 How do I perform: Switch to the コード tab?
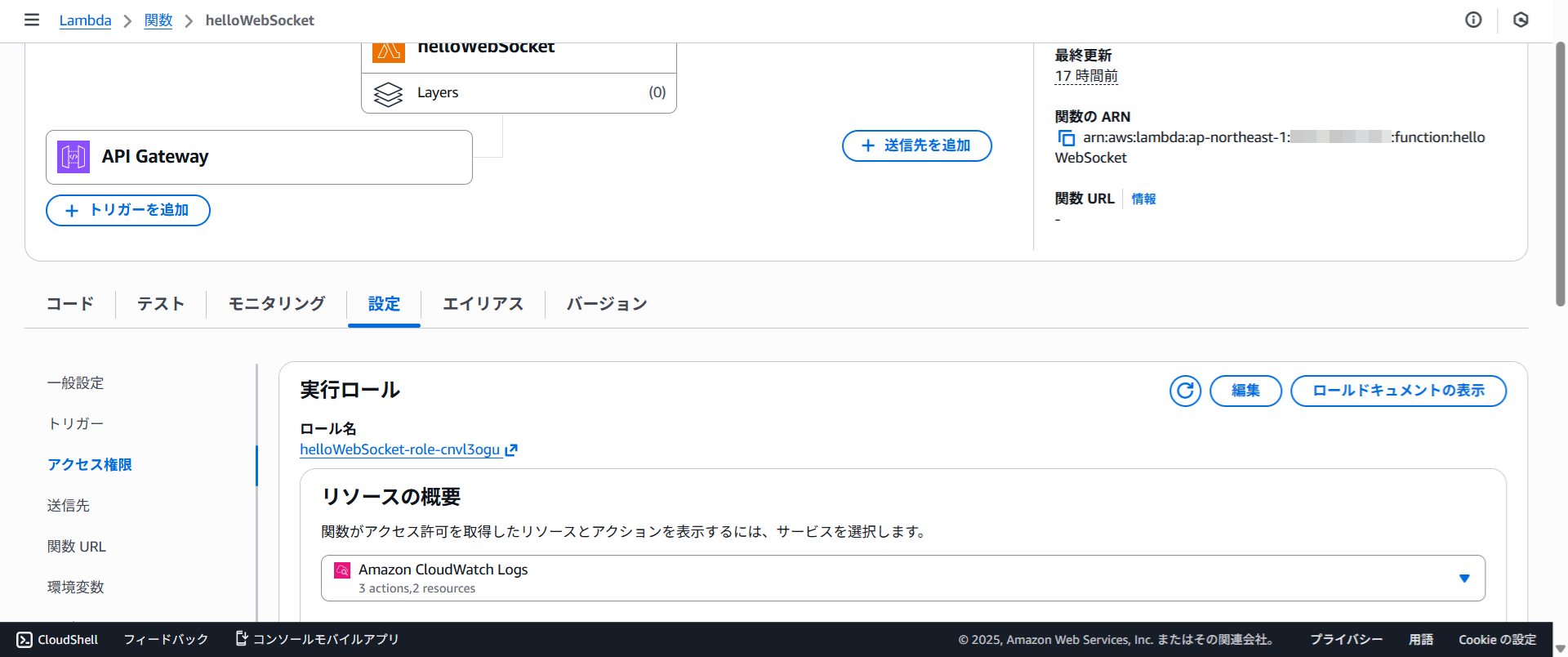point(70,304)
